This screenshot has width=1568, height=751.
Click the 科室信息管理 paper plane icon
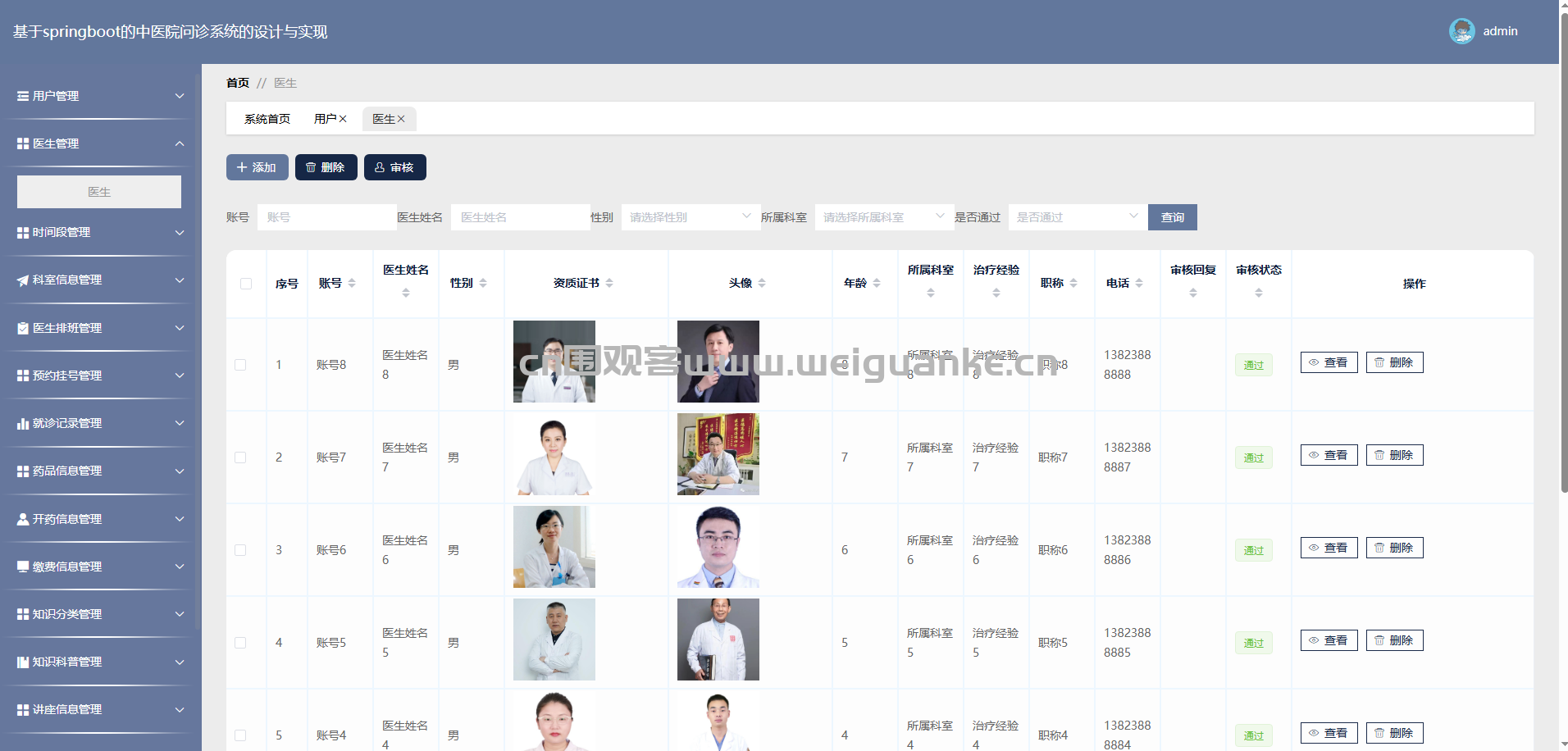(23, 280)
